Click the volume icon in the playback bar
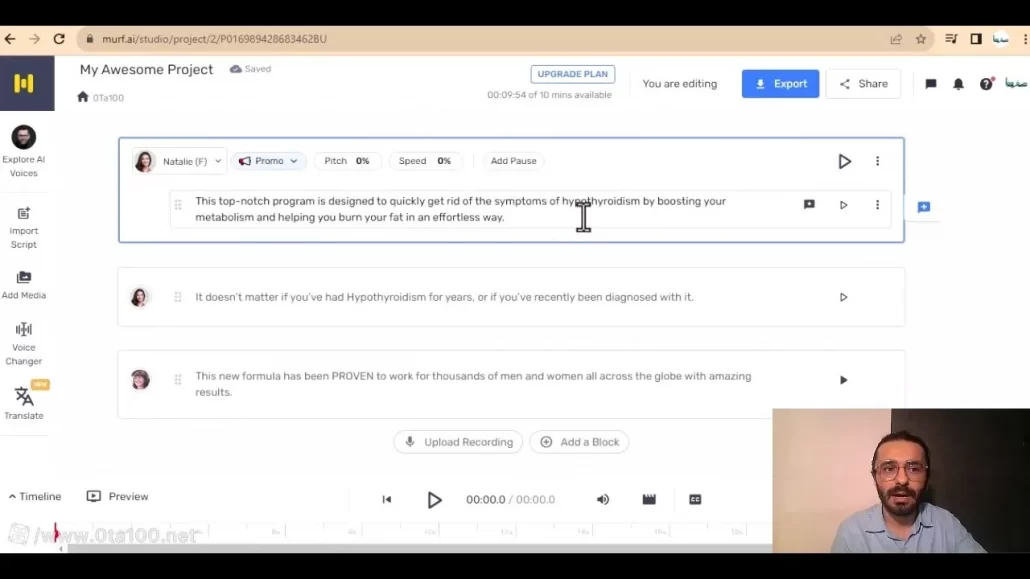1030x579 pixels. 603,499
